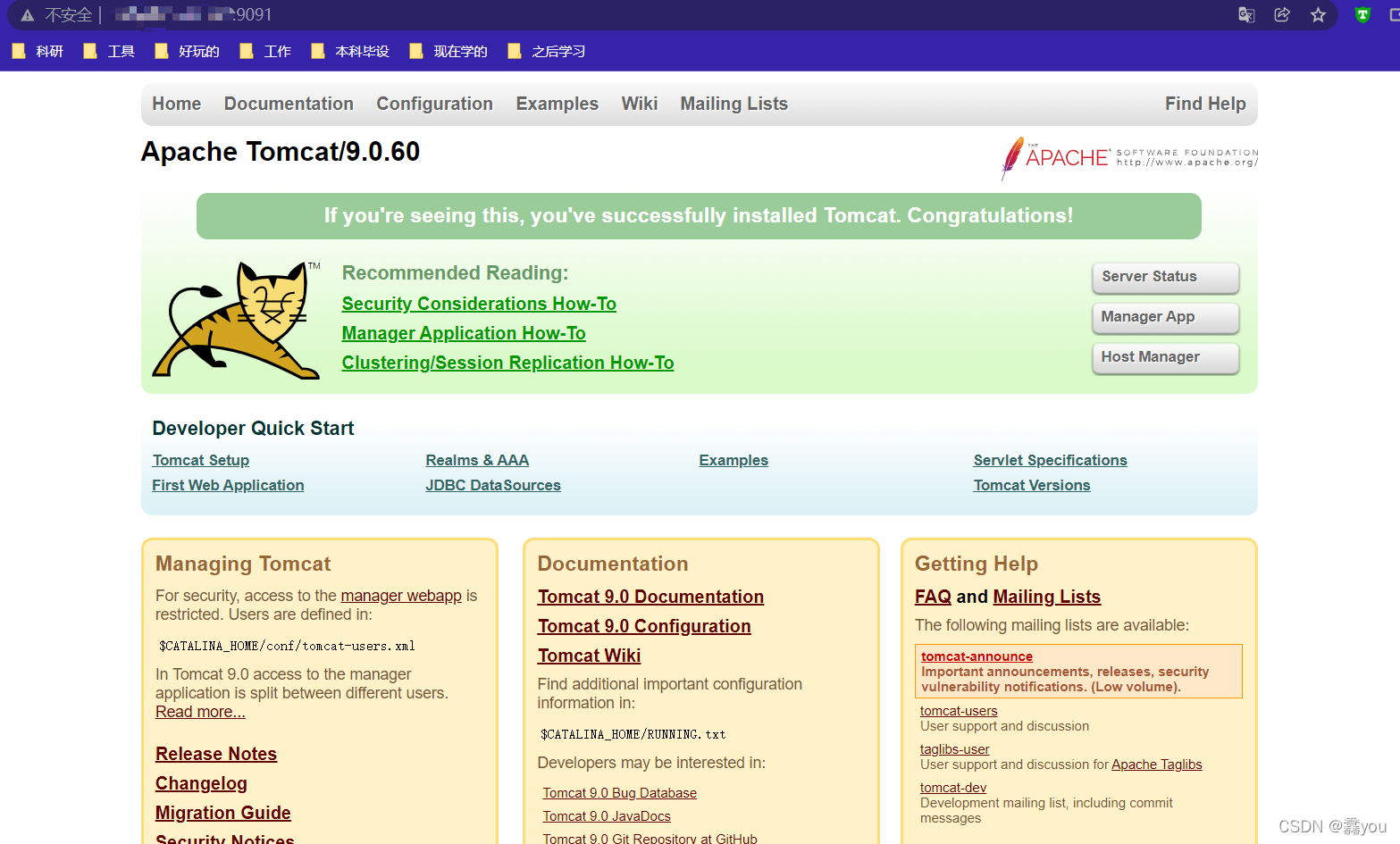Open Tomcat 9.0 Configuration link
Screen dimensions: 1400x844
point(644,626)
